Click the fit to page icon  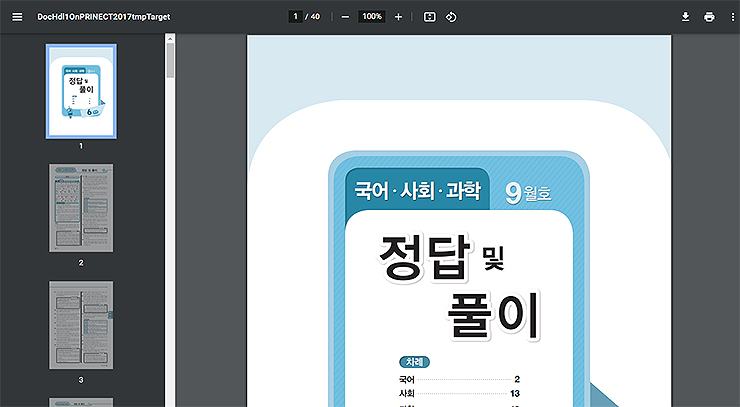429,17
